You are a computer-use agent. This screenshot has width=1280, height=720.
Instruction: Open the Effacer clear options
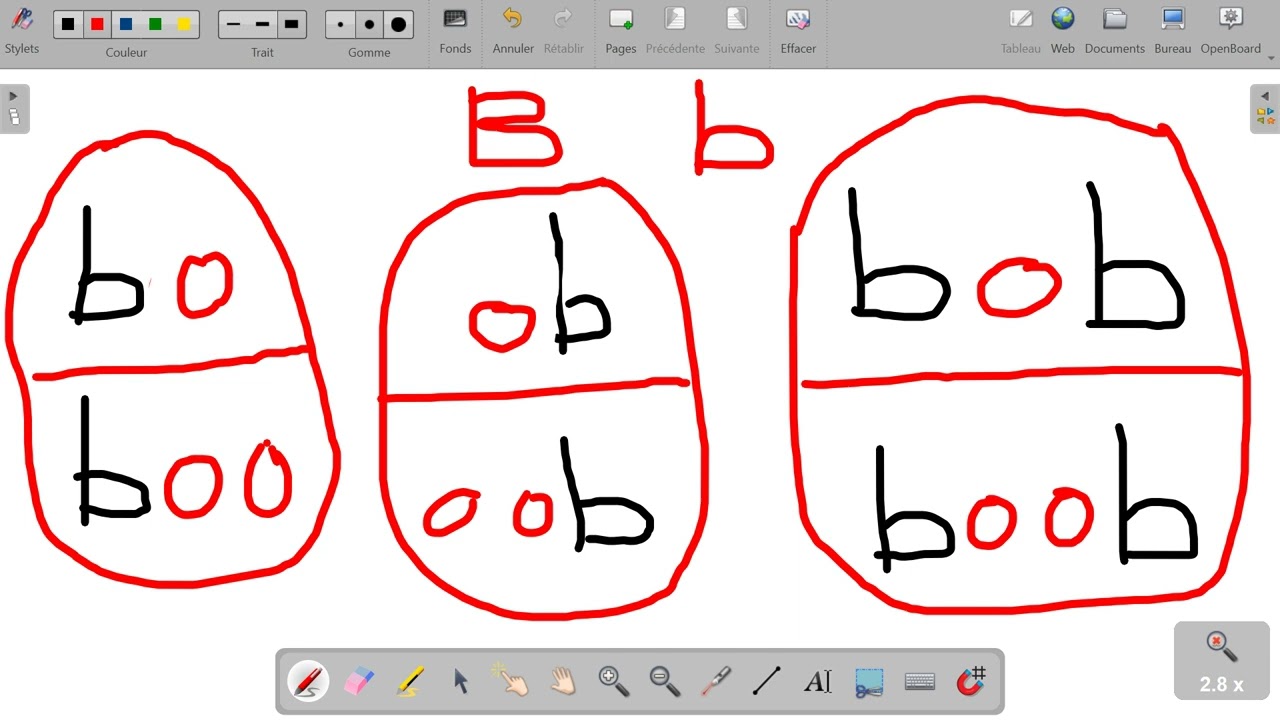click(x=798, y=30)
